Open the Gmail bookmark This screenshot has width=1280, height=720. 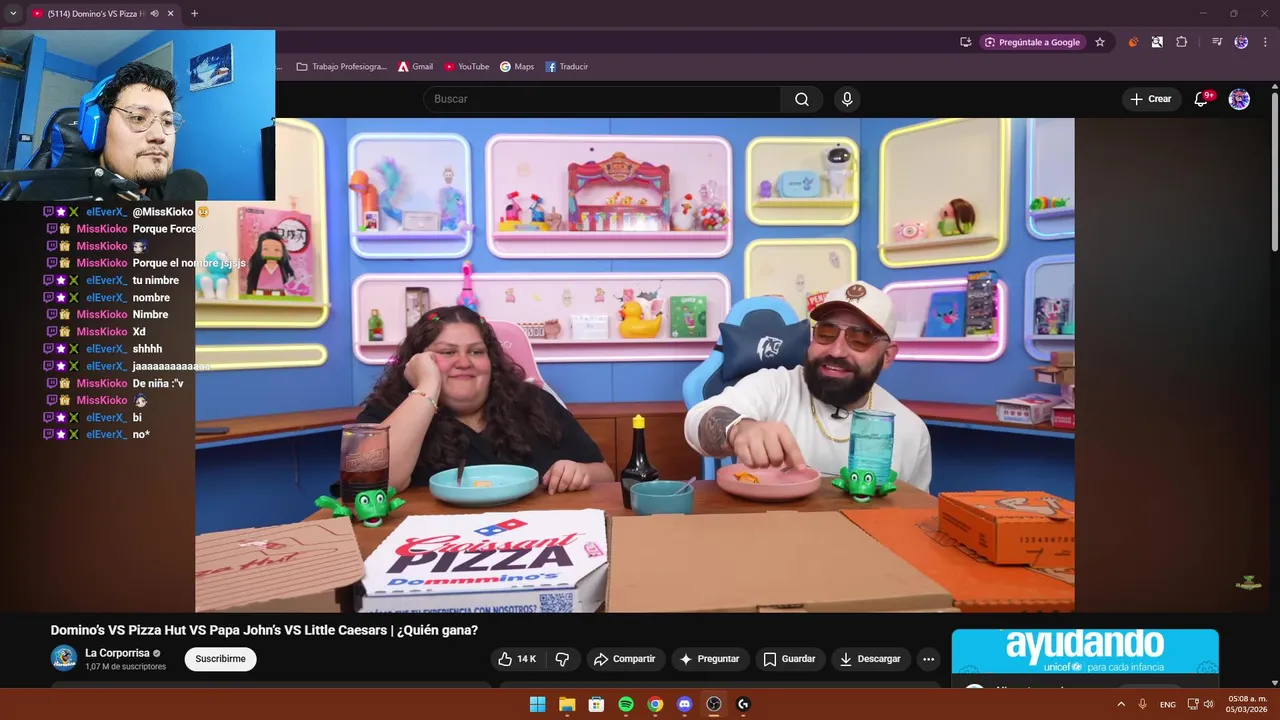(415, 67)
